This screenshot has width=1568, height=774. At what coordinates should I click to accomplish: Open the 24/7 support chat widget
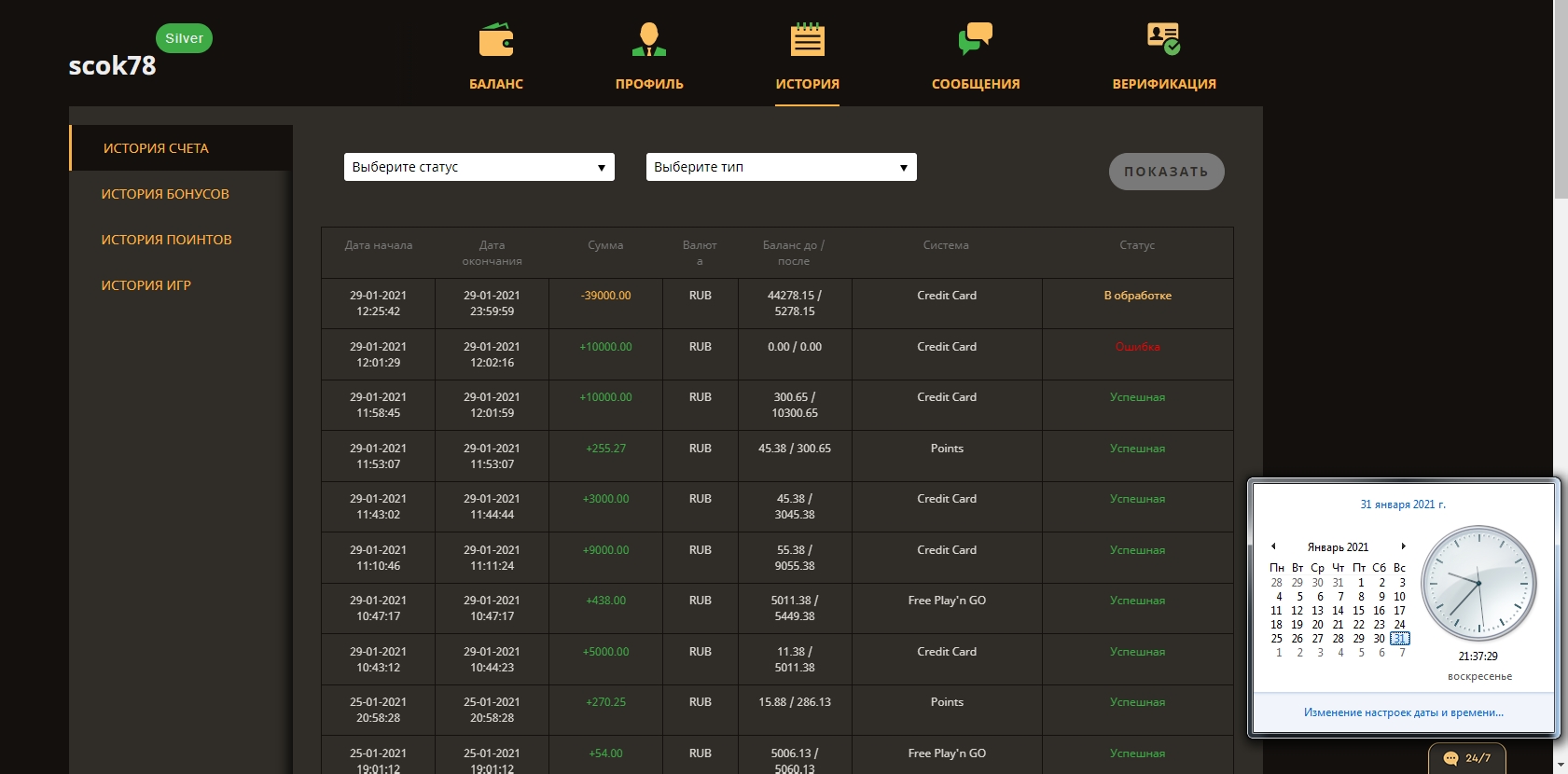(x=1466, y=758)
